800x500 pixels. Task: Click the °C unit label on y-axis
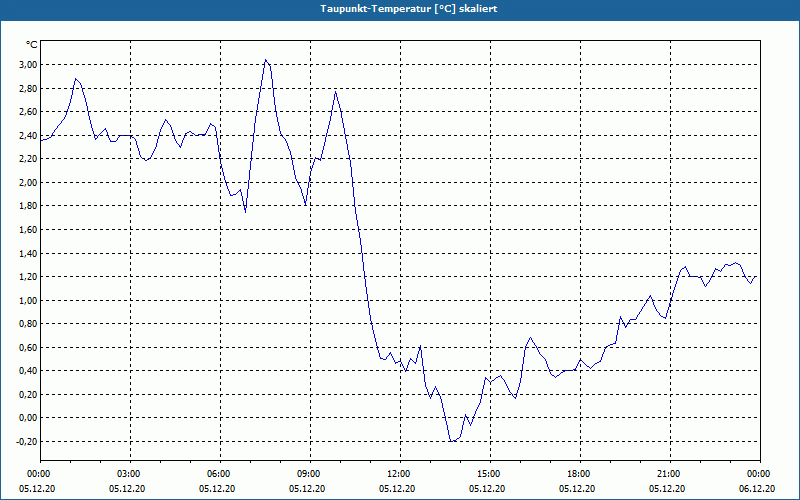31,45
